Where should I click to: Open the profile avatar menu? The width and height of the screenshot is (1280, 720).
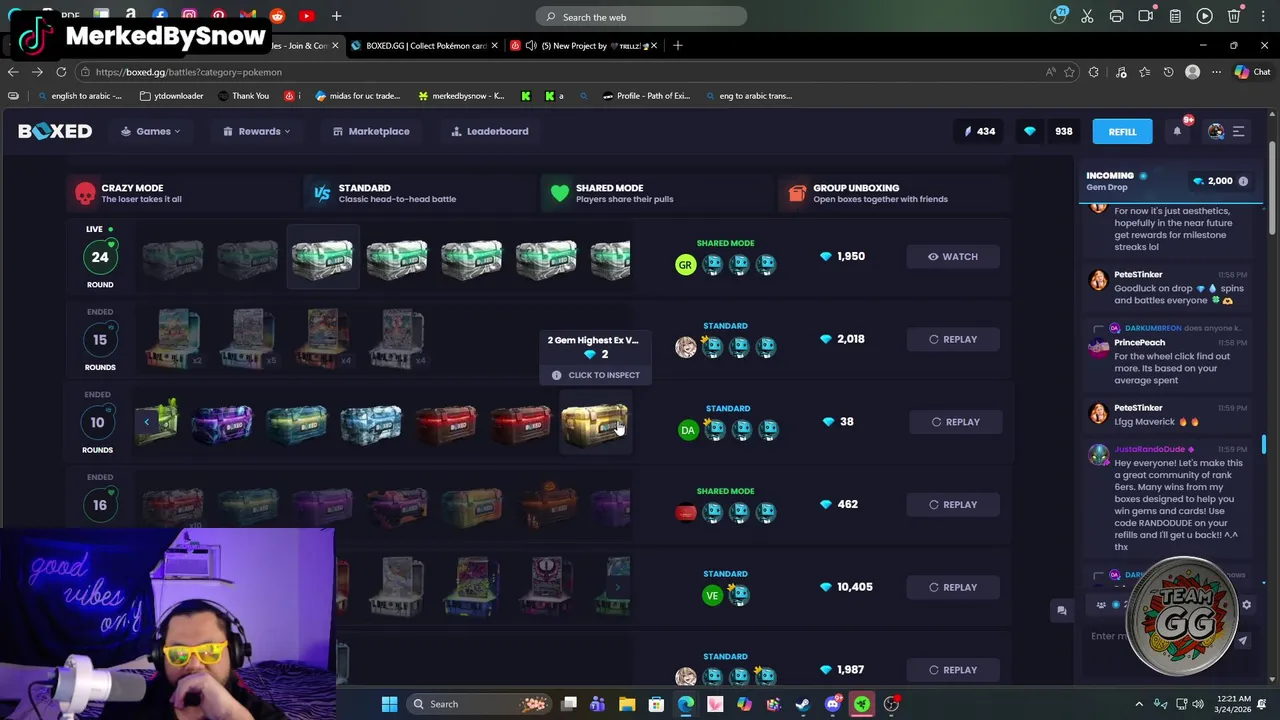click(x=1216, y=131)
